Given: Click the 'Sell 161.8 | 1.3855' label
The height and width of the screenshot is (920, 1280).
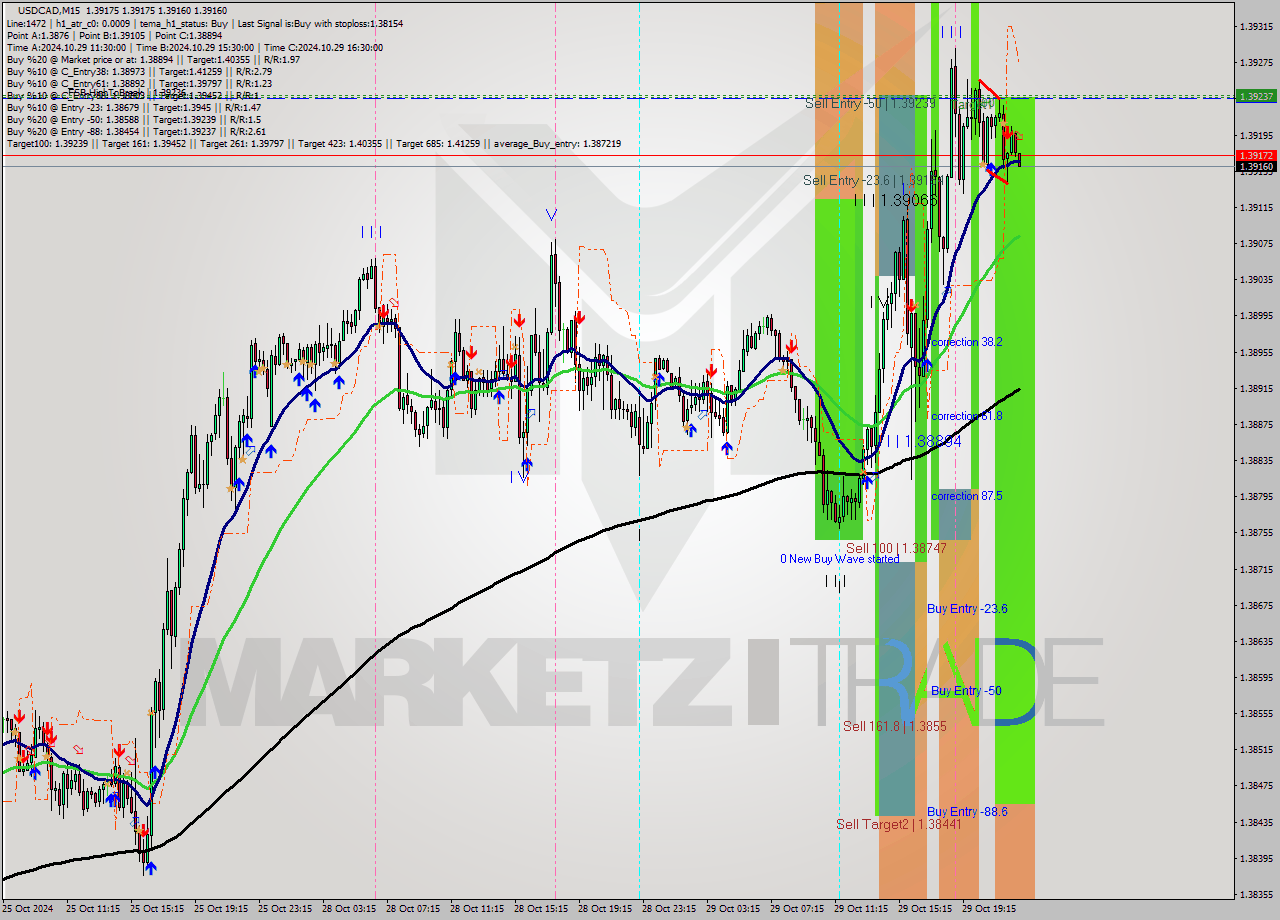Looking at the screenshot, I should point(894,726).
